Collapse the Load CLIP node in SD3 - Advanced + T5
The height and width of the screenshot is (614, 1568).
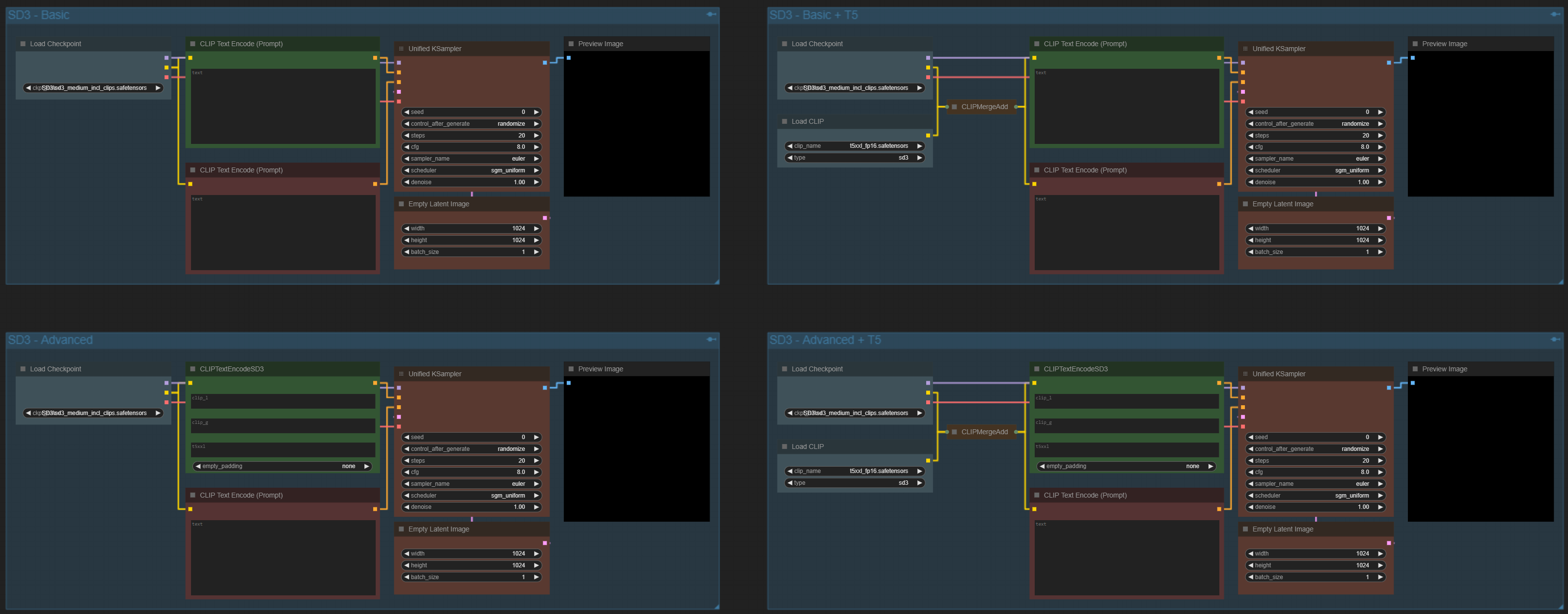(x=785, y=447)
